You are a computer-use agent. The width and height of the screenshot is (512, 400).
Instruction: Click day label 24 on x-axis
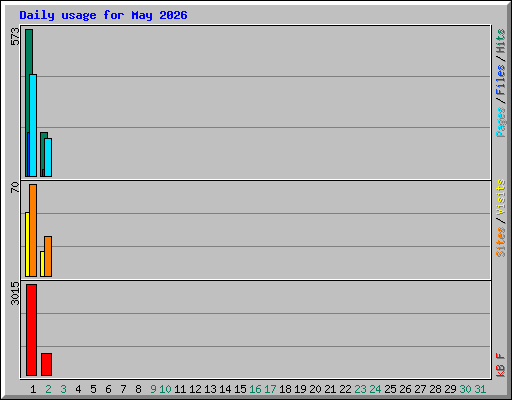375,389
